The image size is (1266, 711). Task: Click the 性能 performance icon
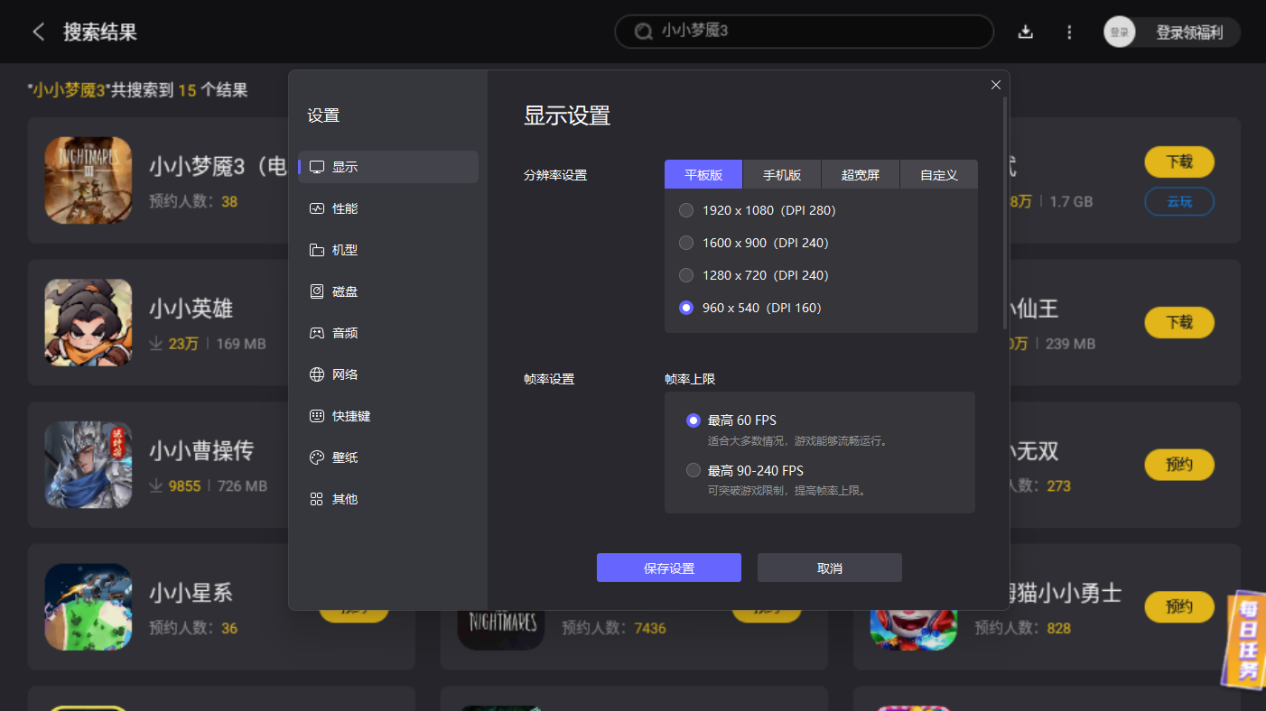(317, 209)
